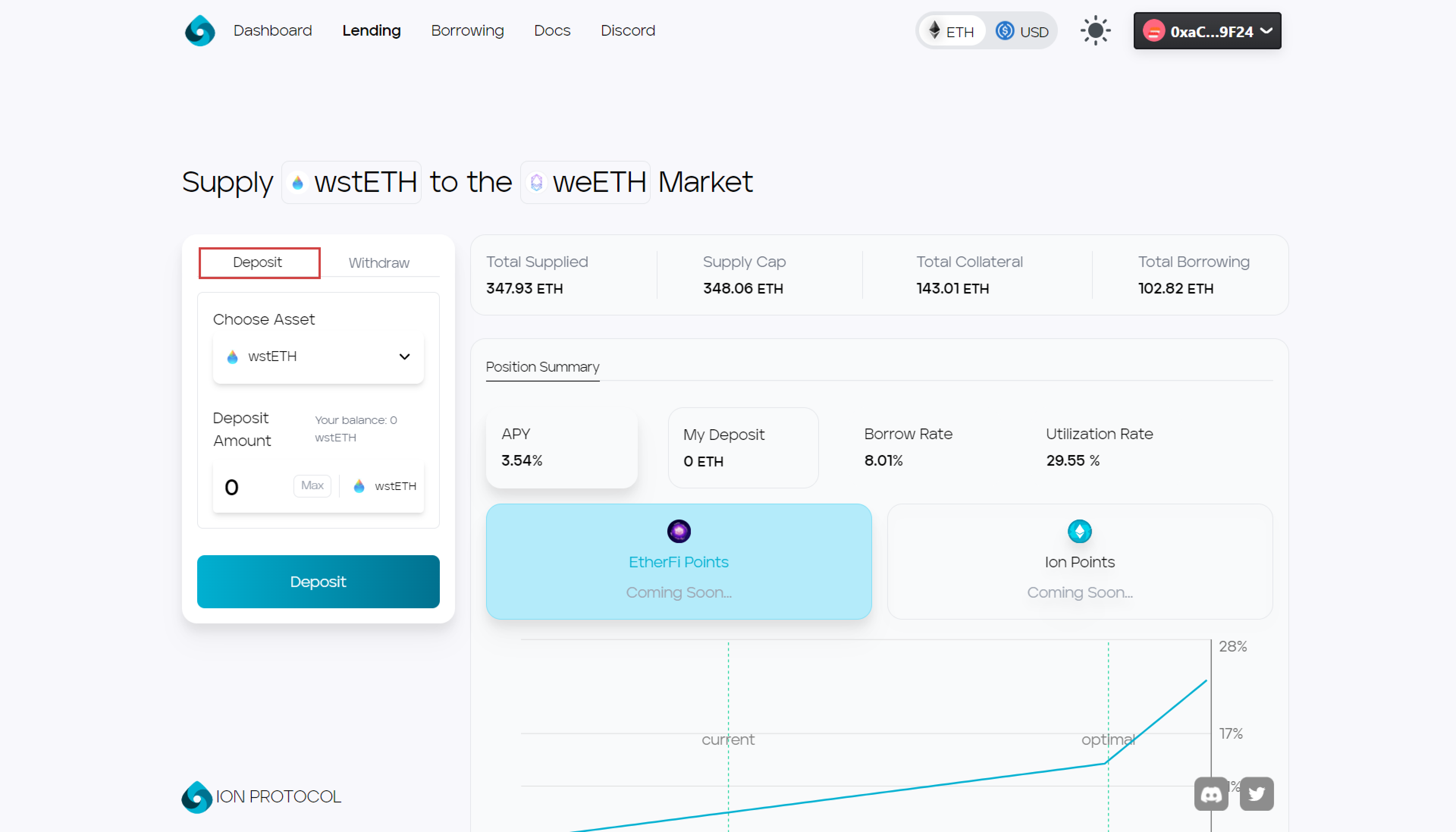Screen dimensions: 1456x832
Task: Click the weETH icon in heading
Action: point(536,183)
